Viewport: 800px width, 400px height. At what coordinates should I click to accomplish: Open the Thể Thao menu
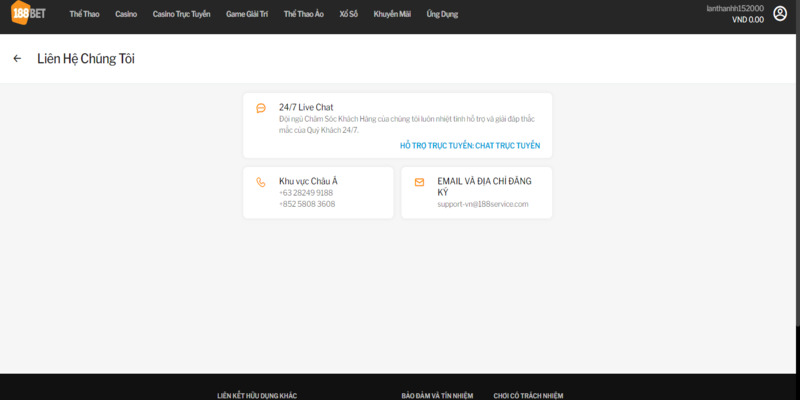84,15
